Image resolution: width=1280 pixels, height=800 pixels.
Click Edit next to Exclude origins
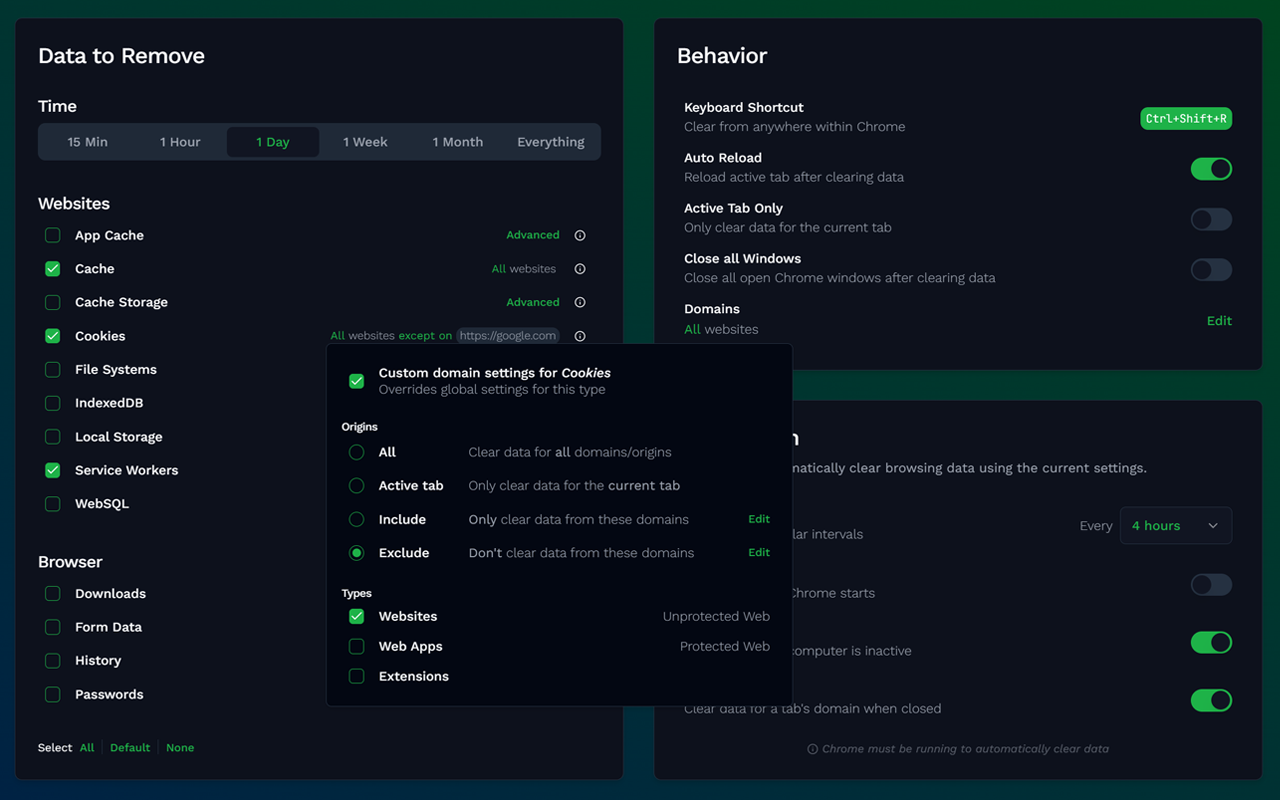pyautogui.click(x=759, y=553)
